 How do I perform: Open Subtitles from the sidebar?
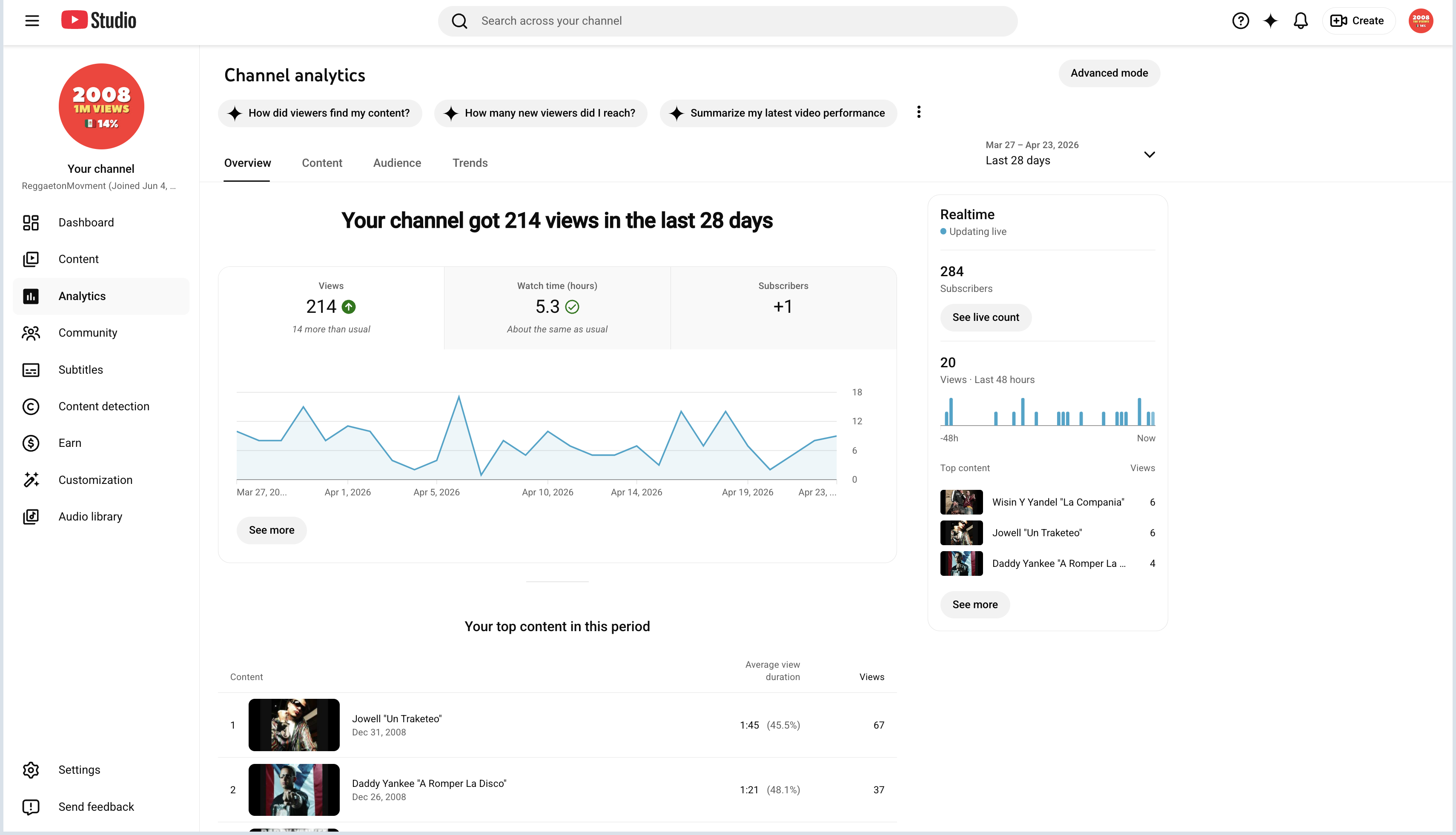[101, 370]
